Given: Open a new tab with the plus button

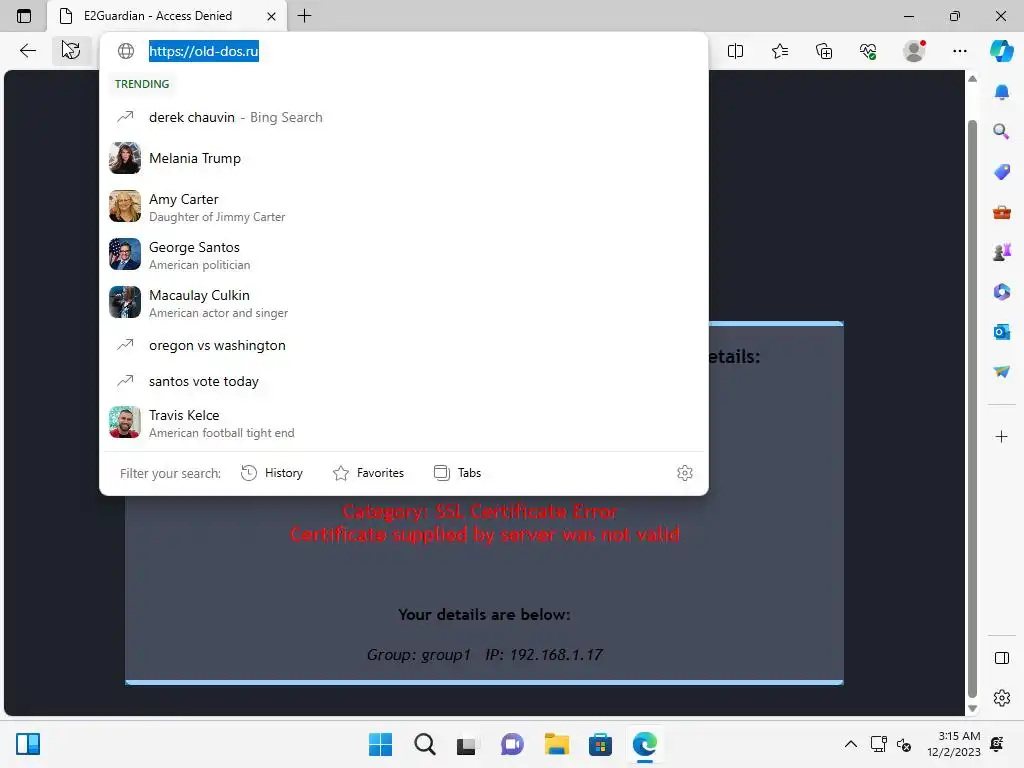Looking at the screenshot, I should 304,16.
